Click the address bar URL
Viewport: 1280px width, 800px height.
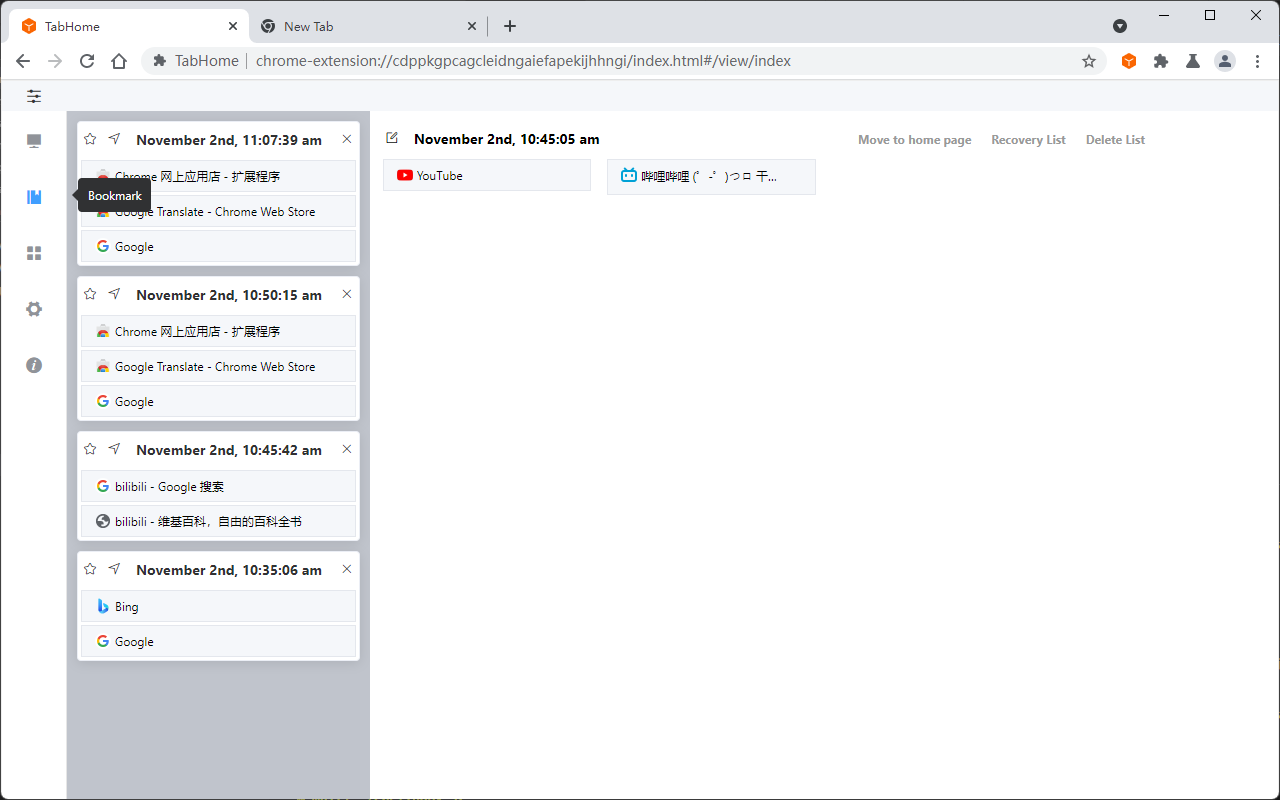[523, 61]
